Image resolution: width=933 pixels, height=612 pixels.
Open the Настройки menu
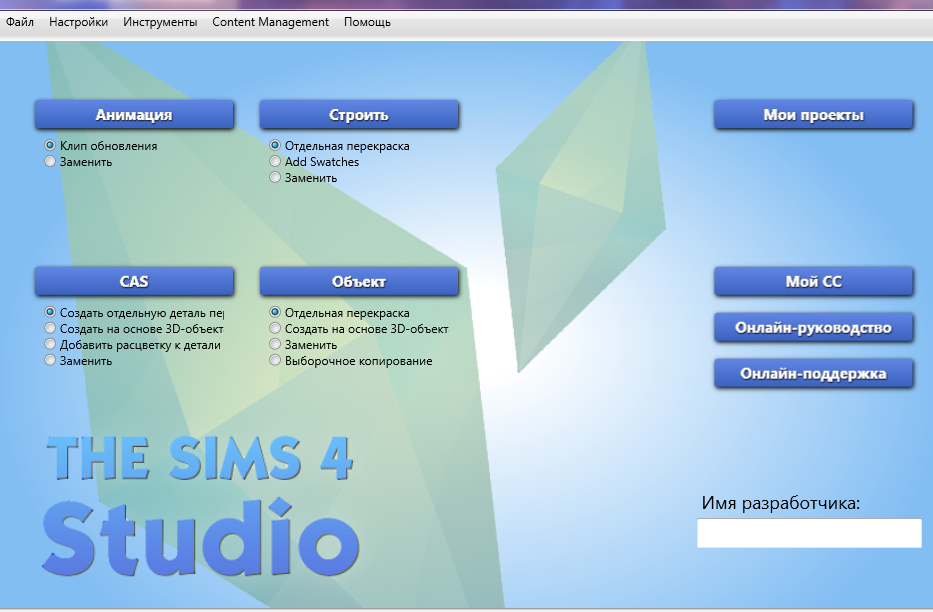(x=78, y=22)
